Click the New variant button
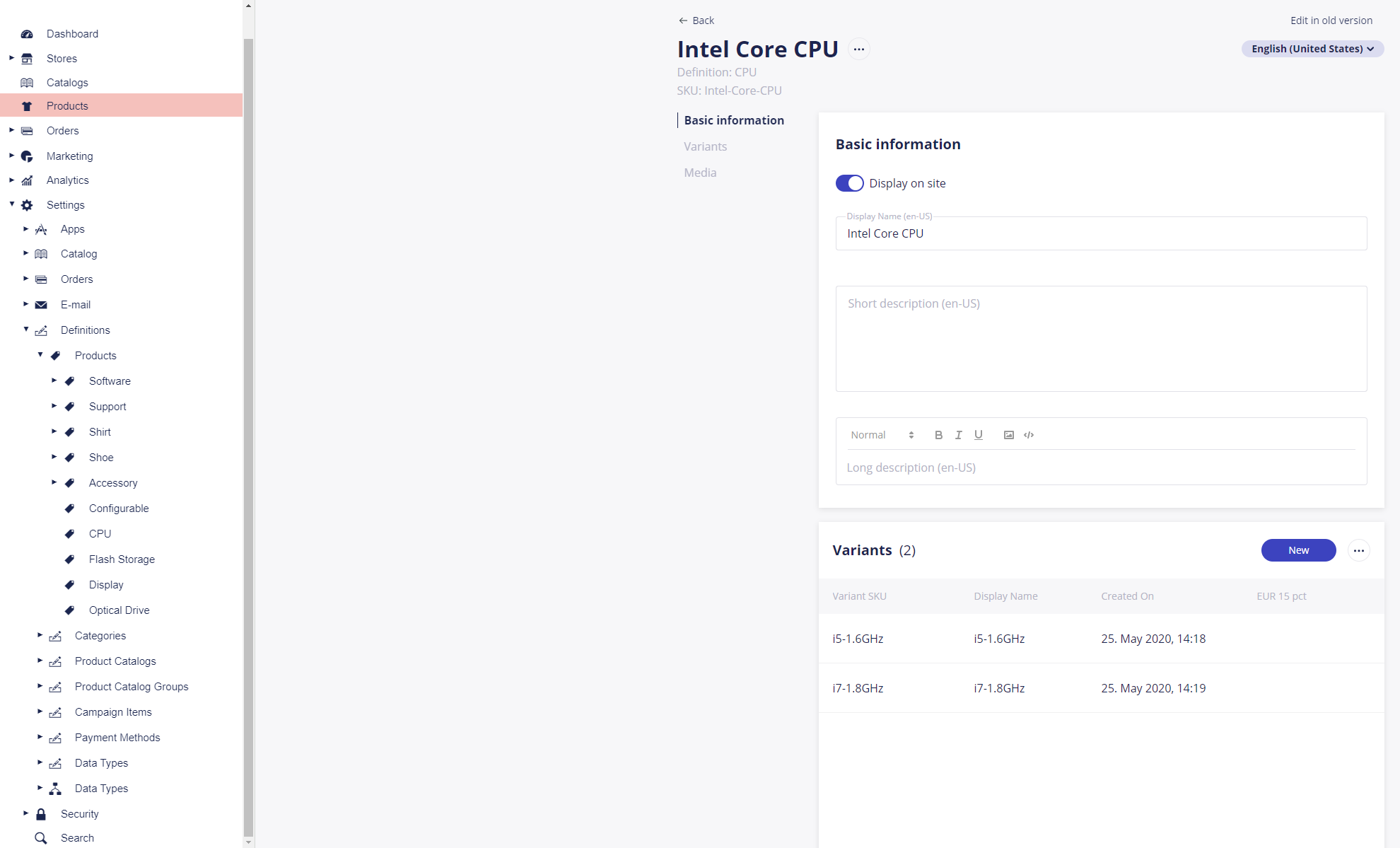This screenshot has width=1400, height=848. click(1298, 550)
